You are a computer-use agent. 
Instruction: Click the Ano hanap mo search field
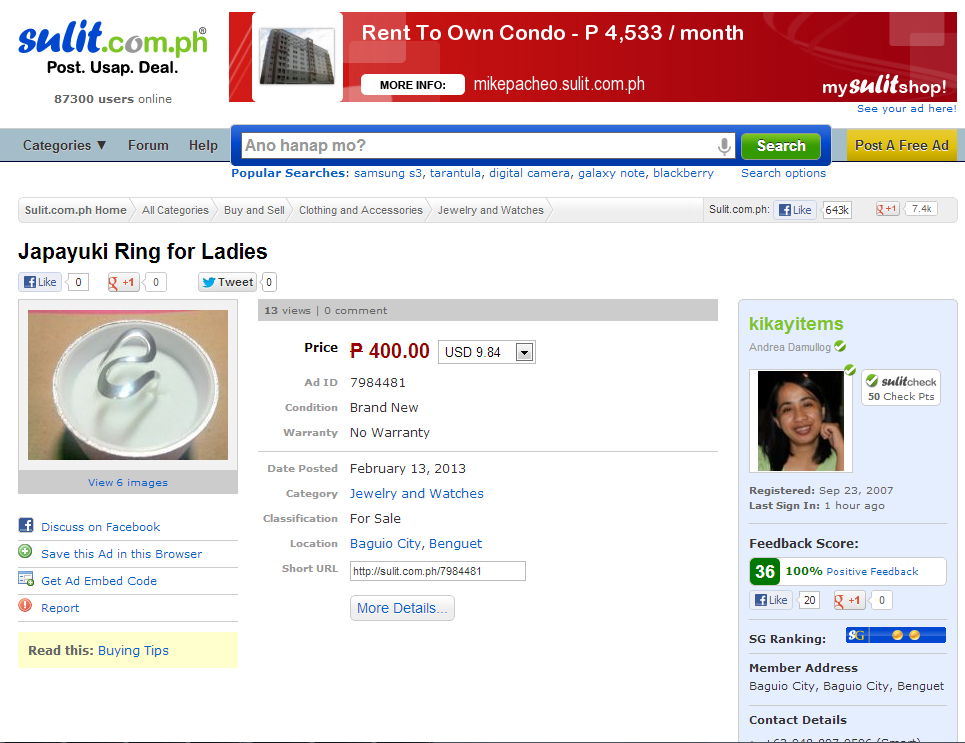479,146
